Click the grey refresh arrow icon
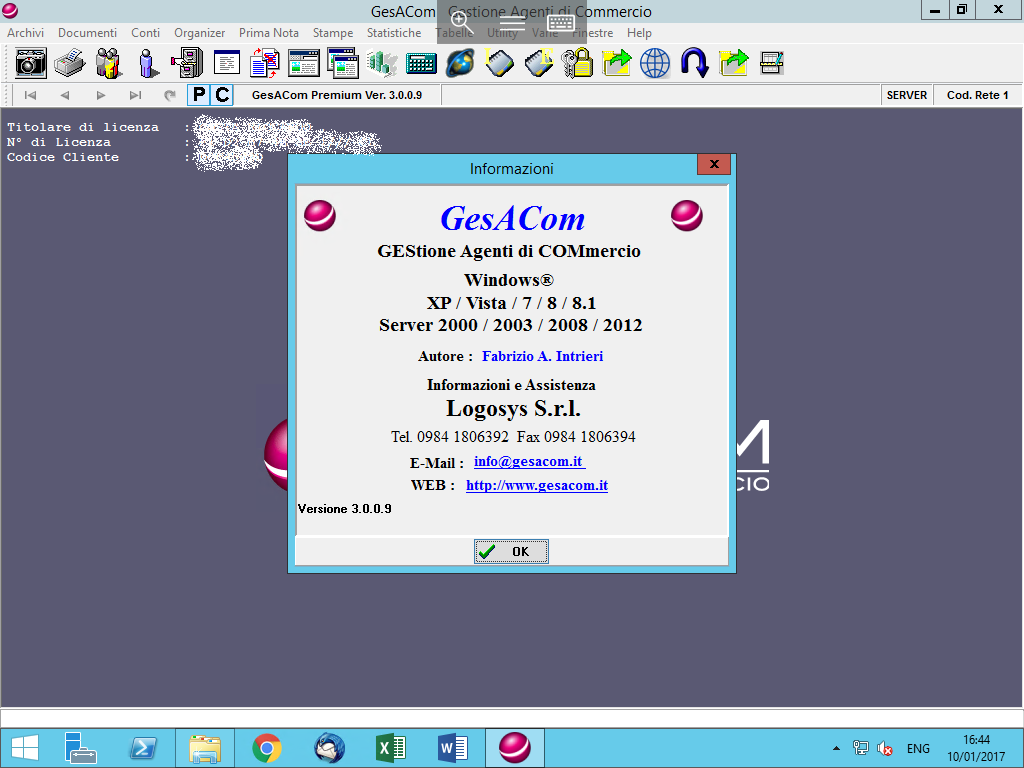The width and height of the screenshot is (1024, 768). (x=170, y=95)
